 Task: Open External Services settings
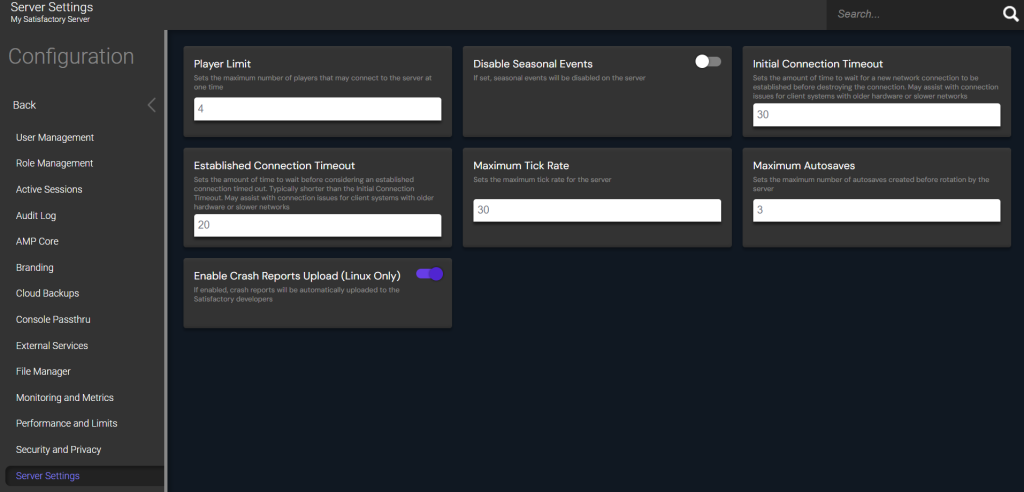(52, 346)
